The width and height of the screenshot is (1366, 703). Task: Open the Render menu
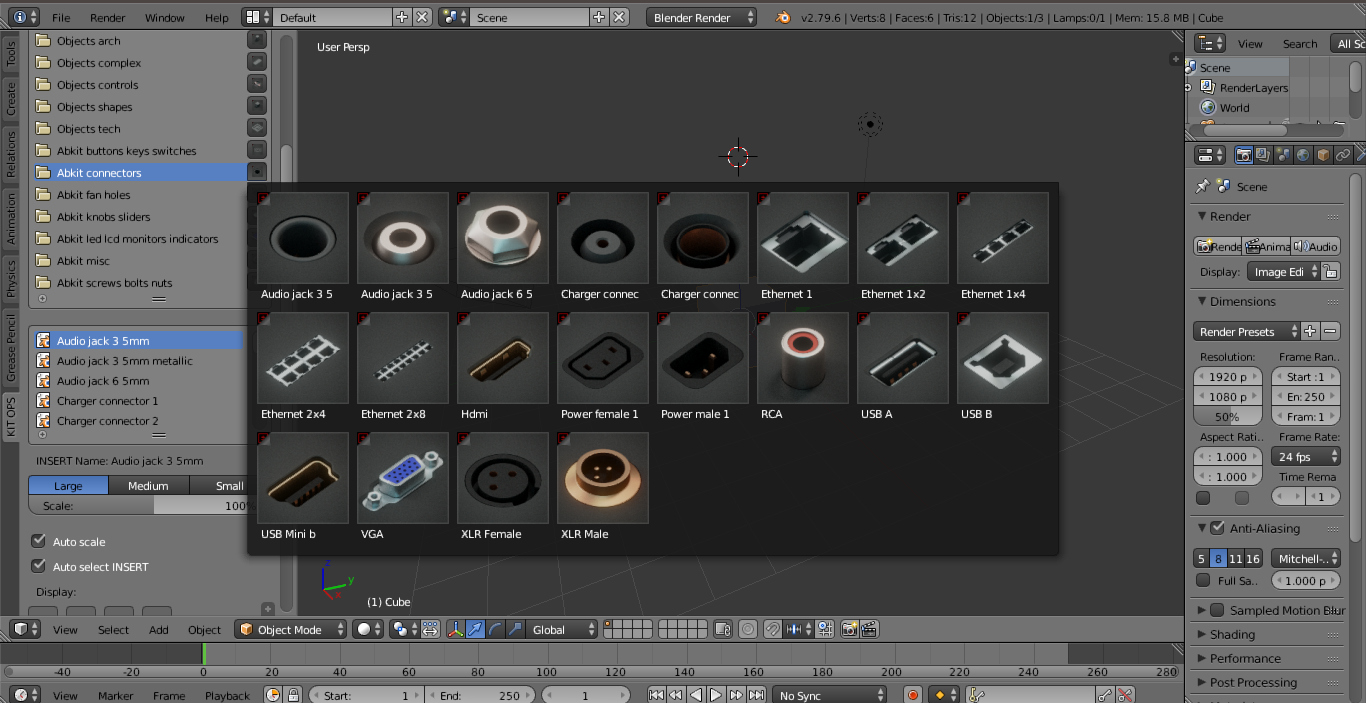click(x=107, y=16)
